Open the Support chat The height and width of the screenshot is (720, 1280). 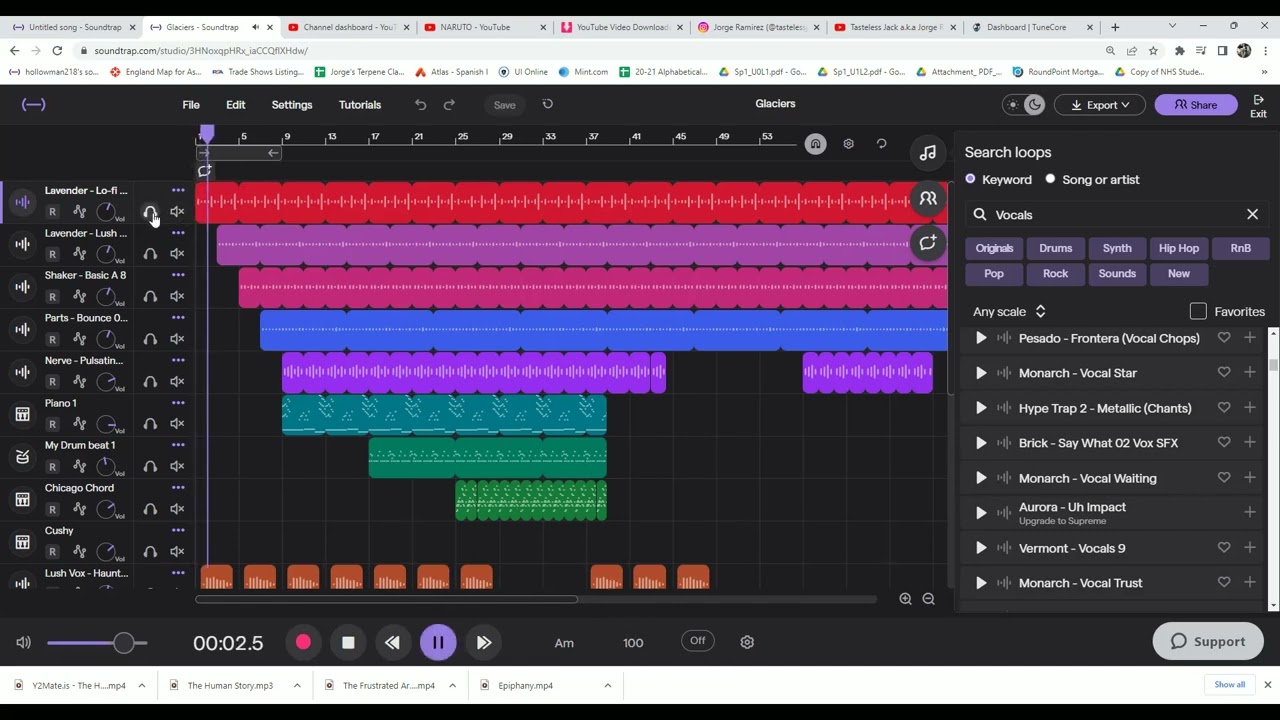(x=1208, y=642)
